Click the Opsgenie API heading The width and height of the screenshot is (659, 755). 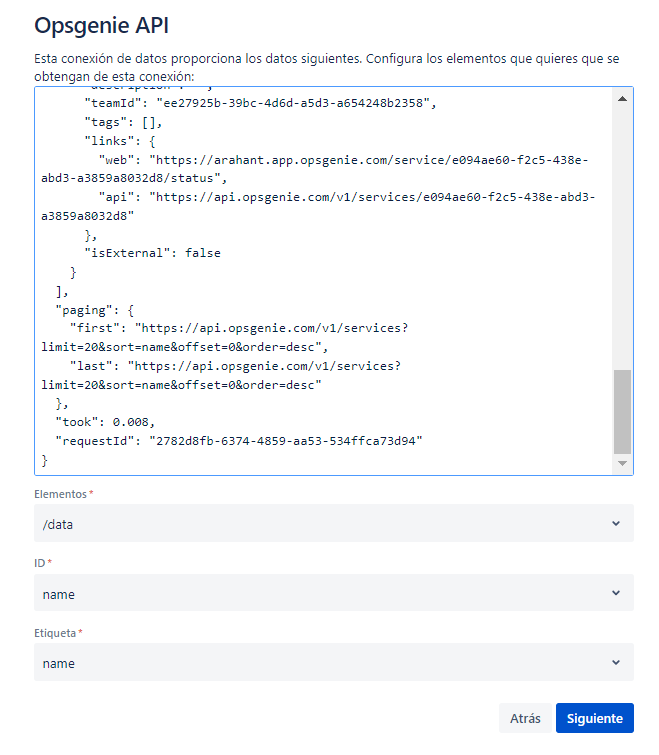[102, 25]
